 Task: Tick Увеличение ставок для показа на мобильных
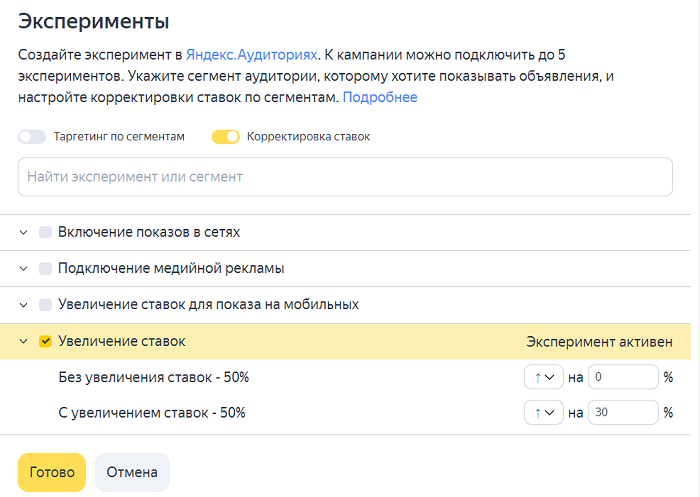(45, 305)
